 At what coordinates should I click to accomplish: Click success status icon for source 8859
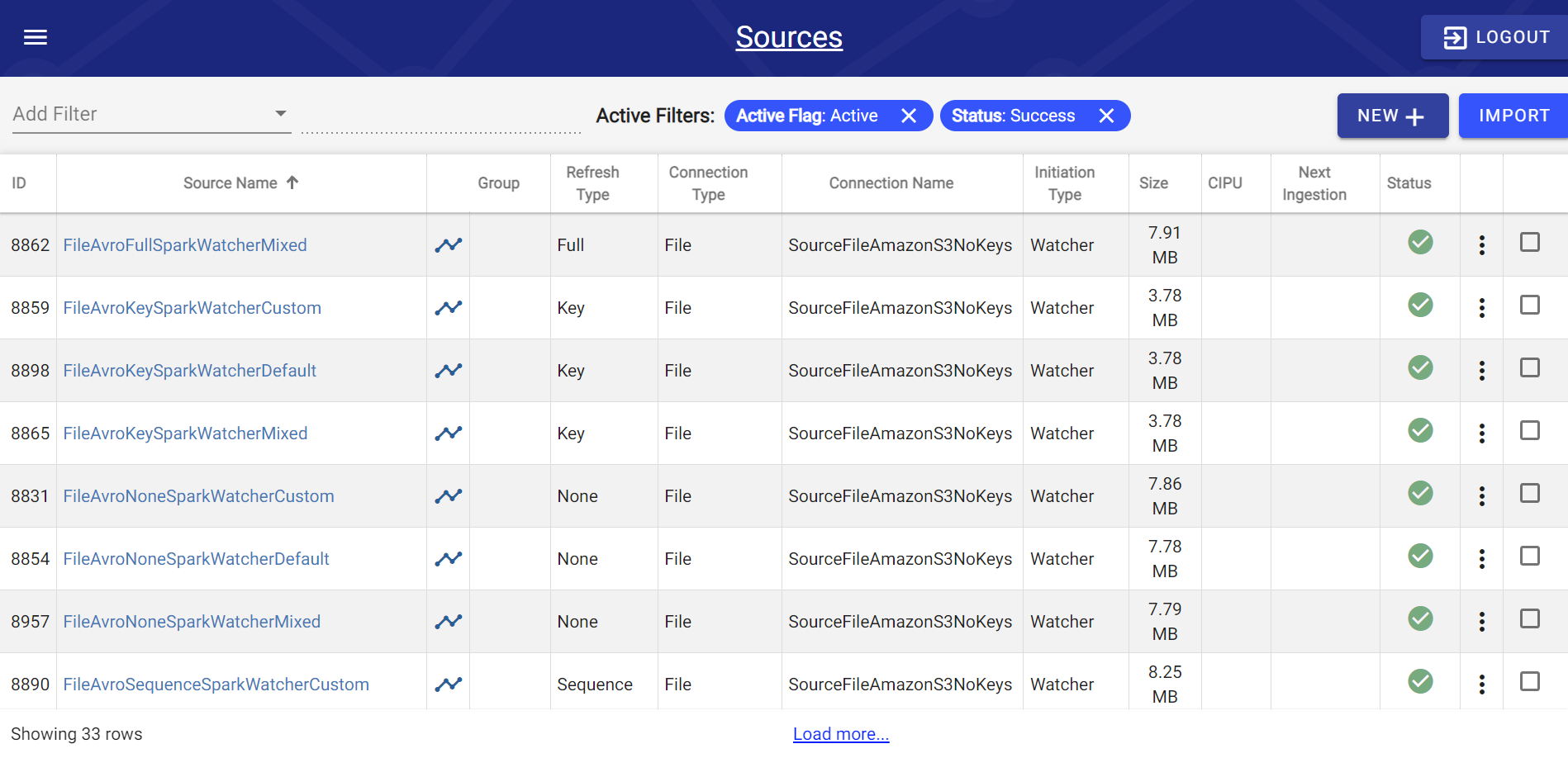tap(1420, 305)
